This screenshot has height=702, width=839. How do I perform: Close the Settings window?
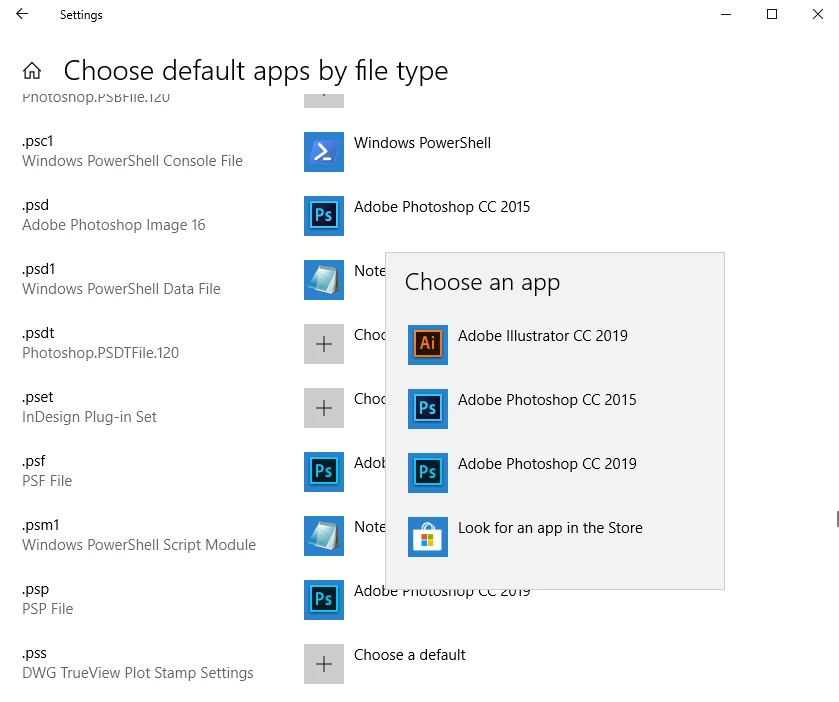[x=818, y=14]
